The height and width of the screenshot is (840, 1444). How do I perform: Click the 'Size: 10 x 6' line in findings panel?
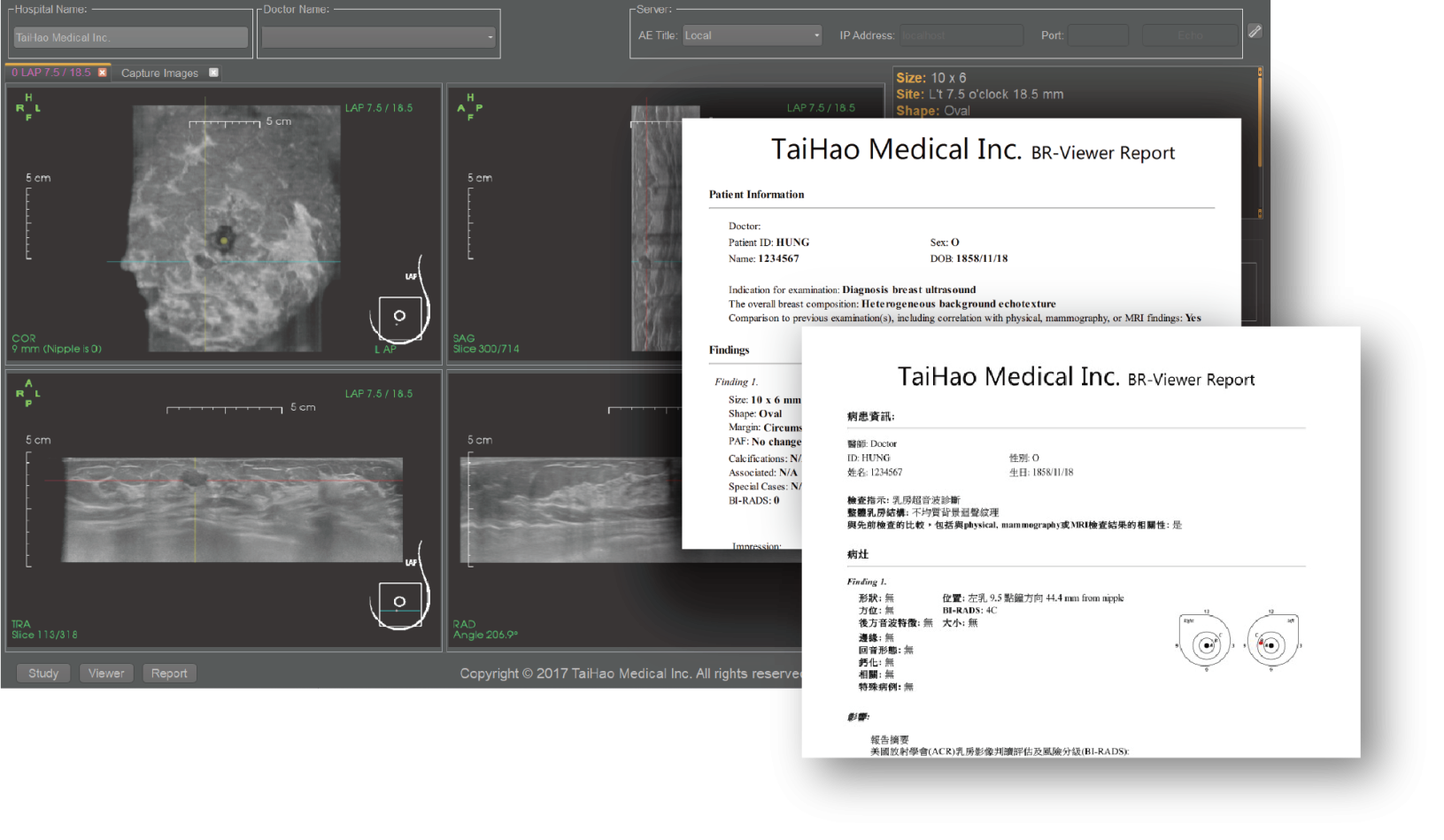coord(931,78)
